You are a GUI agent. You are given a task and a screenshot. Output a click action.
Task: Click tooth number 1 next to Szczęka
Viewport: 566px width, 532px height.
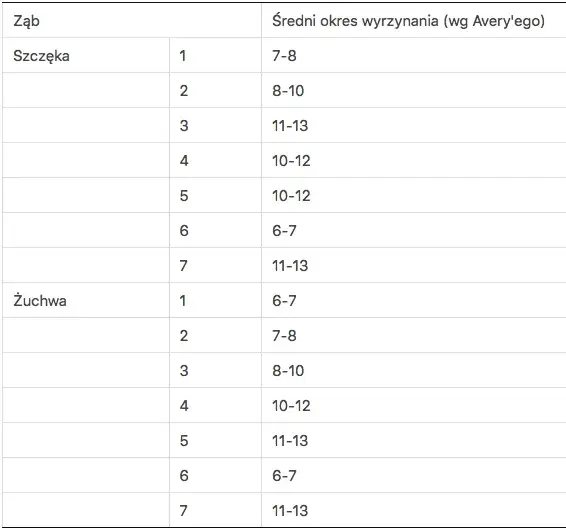click(183, 56)
